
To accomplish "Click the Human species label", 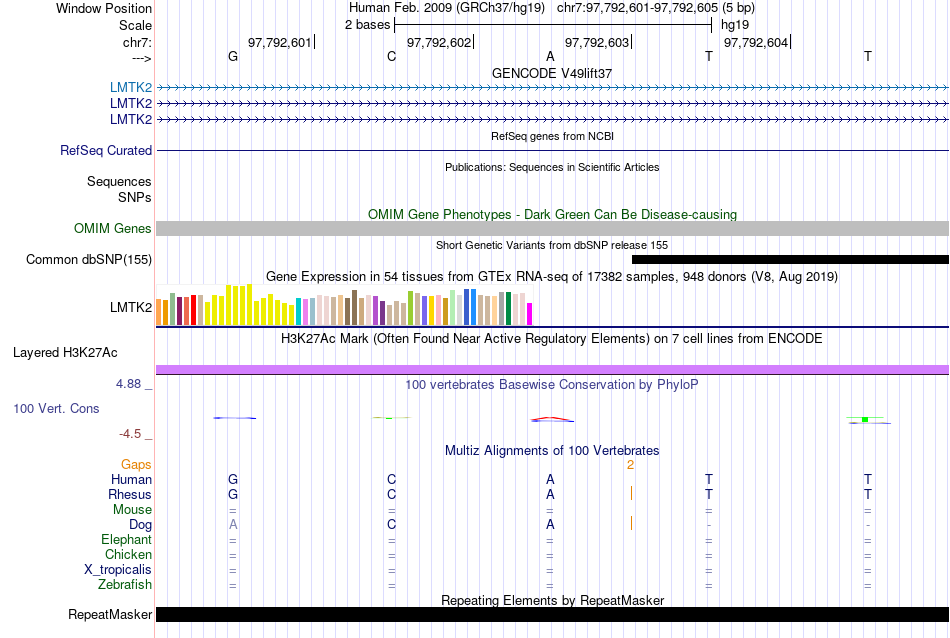I will pyautogui.click(x=131, y=479).
